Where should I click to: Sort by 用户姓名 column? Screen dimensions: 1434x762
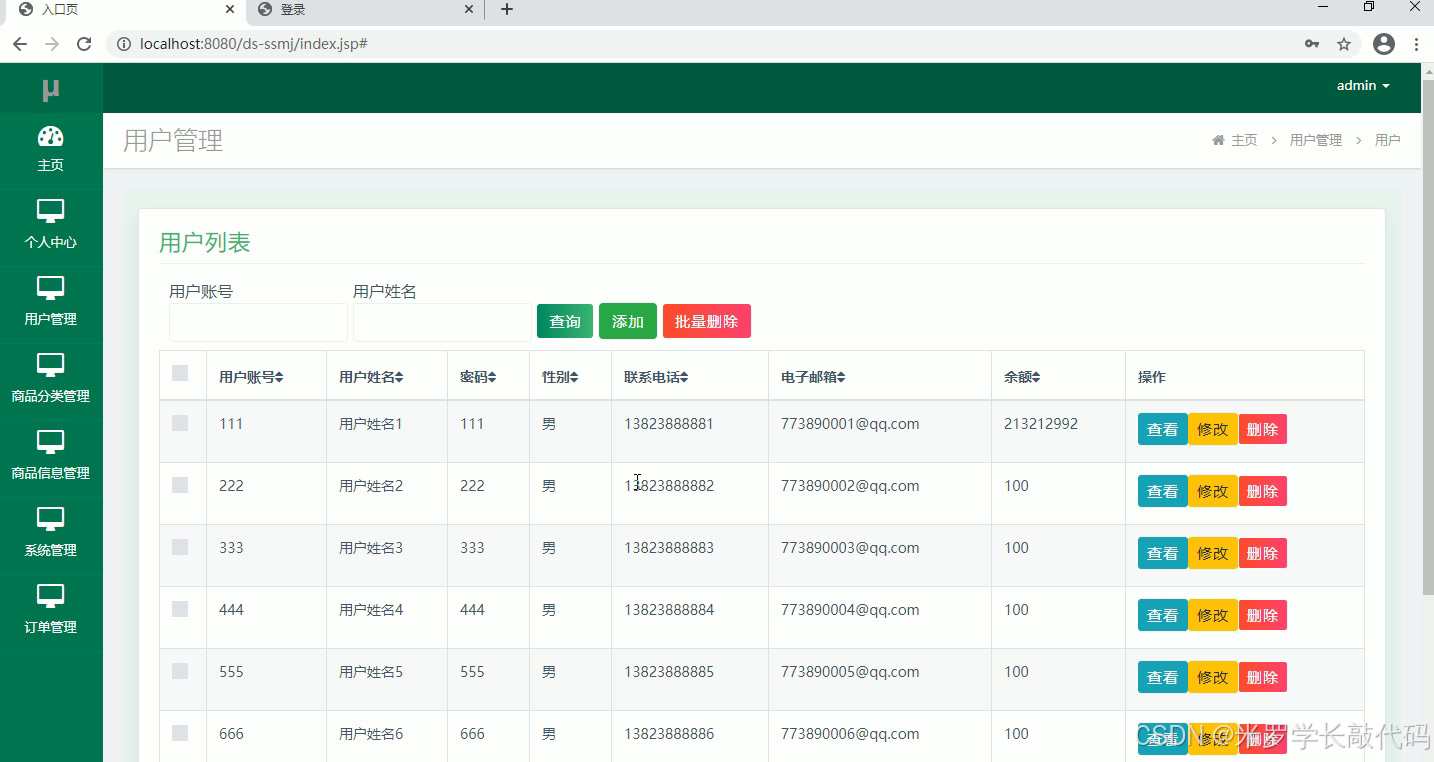point(371,377)
